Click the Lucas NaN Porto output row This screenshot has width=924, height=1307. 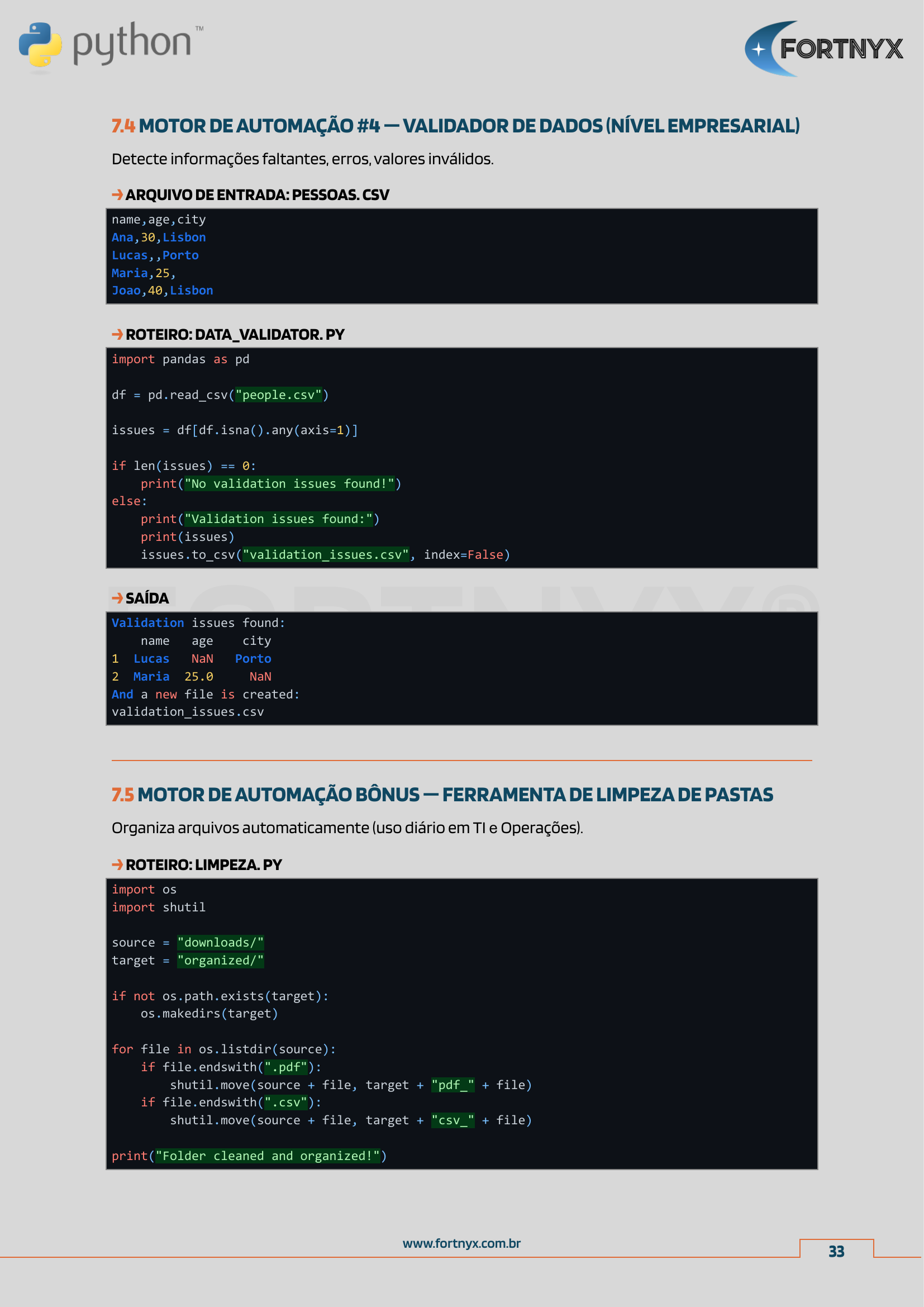pos(192,659)
